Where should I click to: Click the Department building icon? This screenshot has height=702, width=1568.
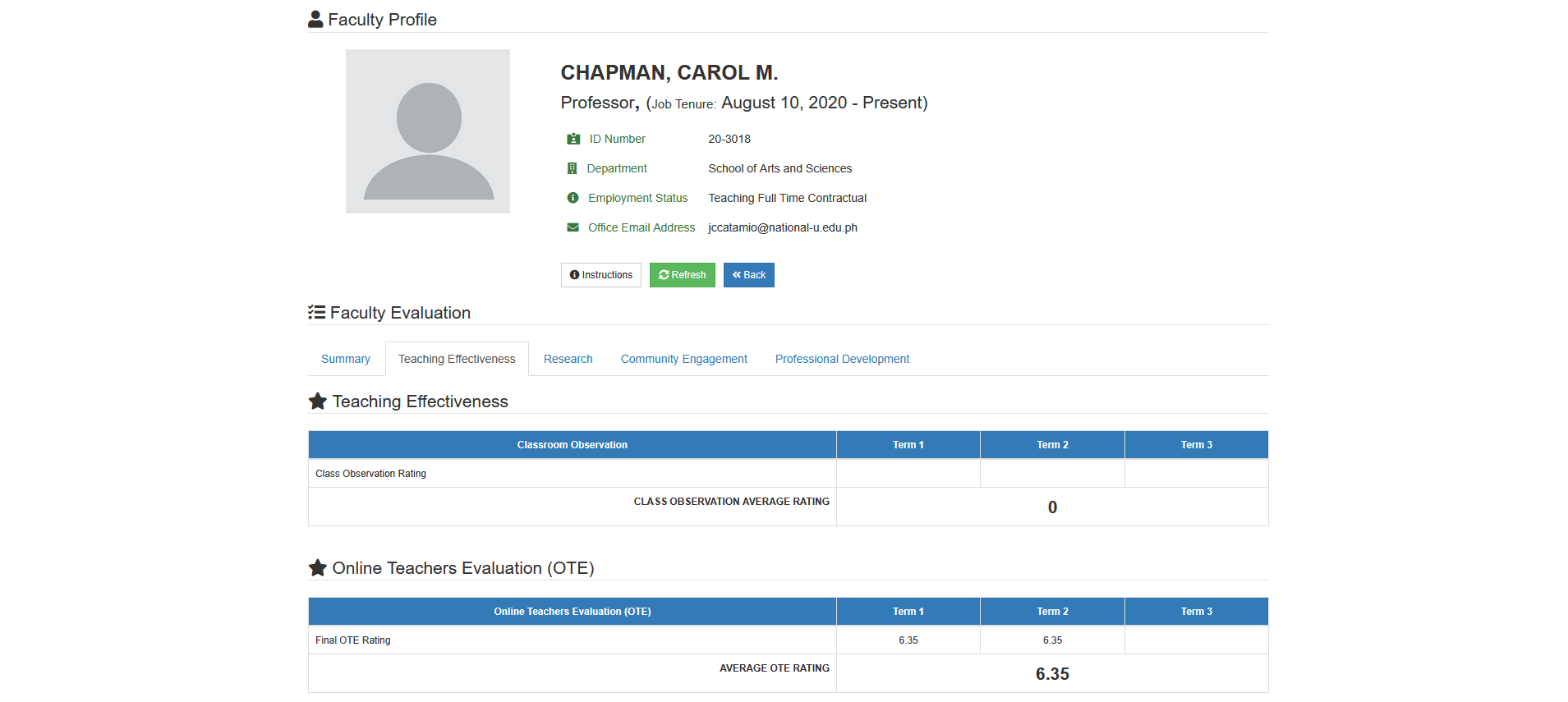coord(572,168)
